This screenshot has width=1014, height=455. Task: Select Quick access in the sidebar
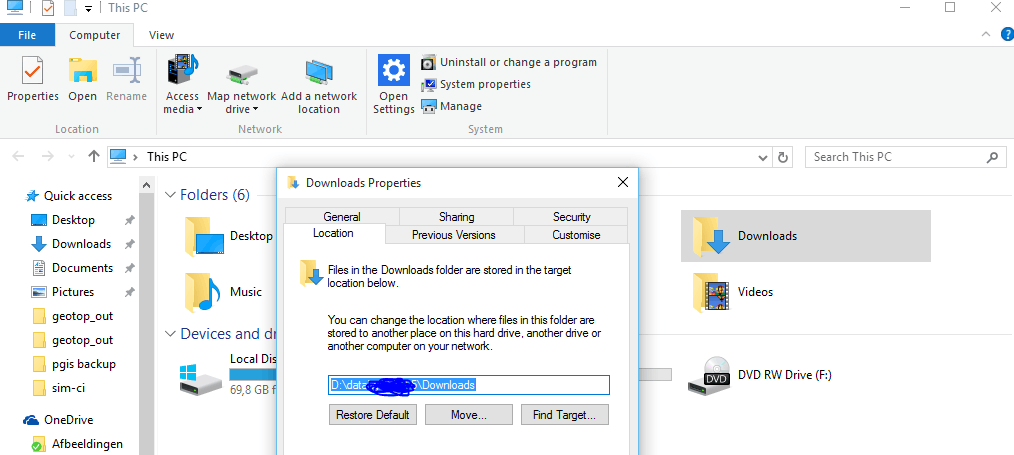tap(68, 196)
